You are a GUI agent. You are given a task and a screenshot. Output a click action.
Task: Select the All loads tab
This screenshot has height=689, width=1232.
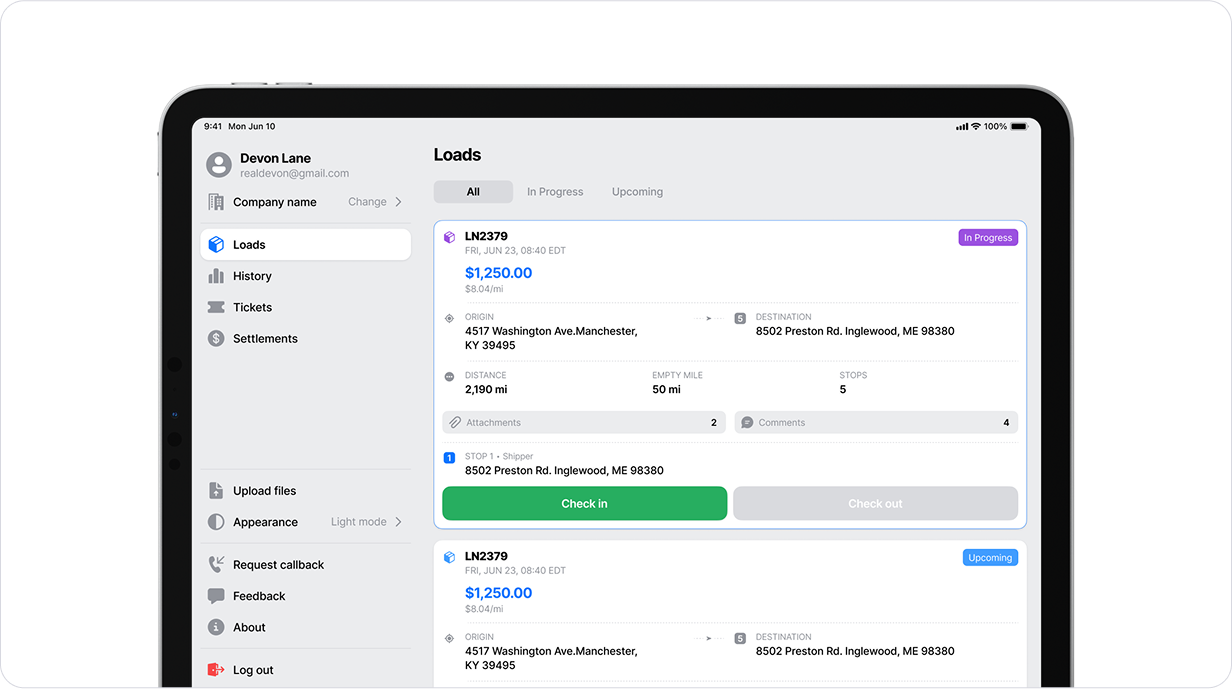pos(473,192)
